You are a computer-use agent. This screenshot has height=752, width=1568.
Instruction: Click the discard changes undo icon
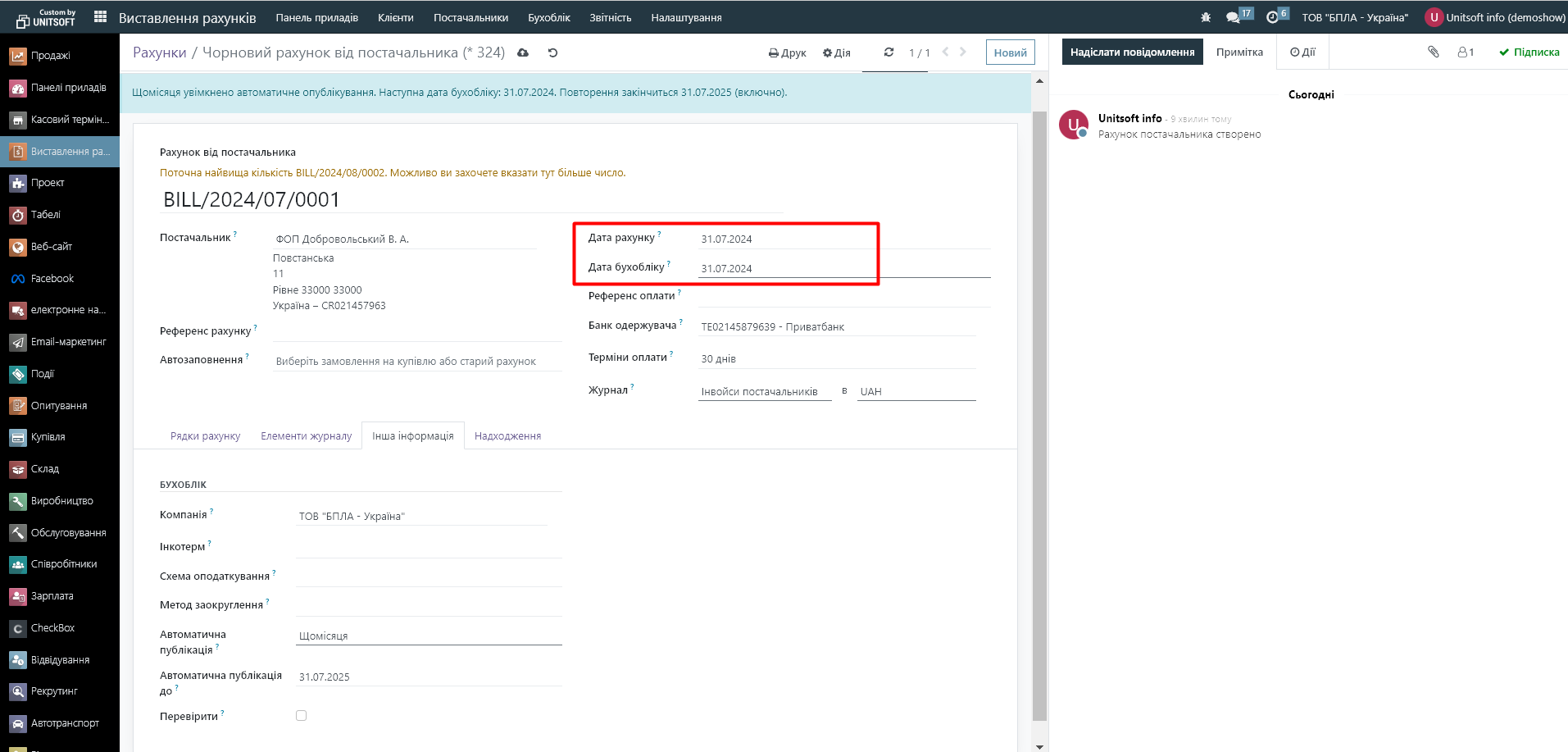click(552, 52)
